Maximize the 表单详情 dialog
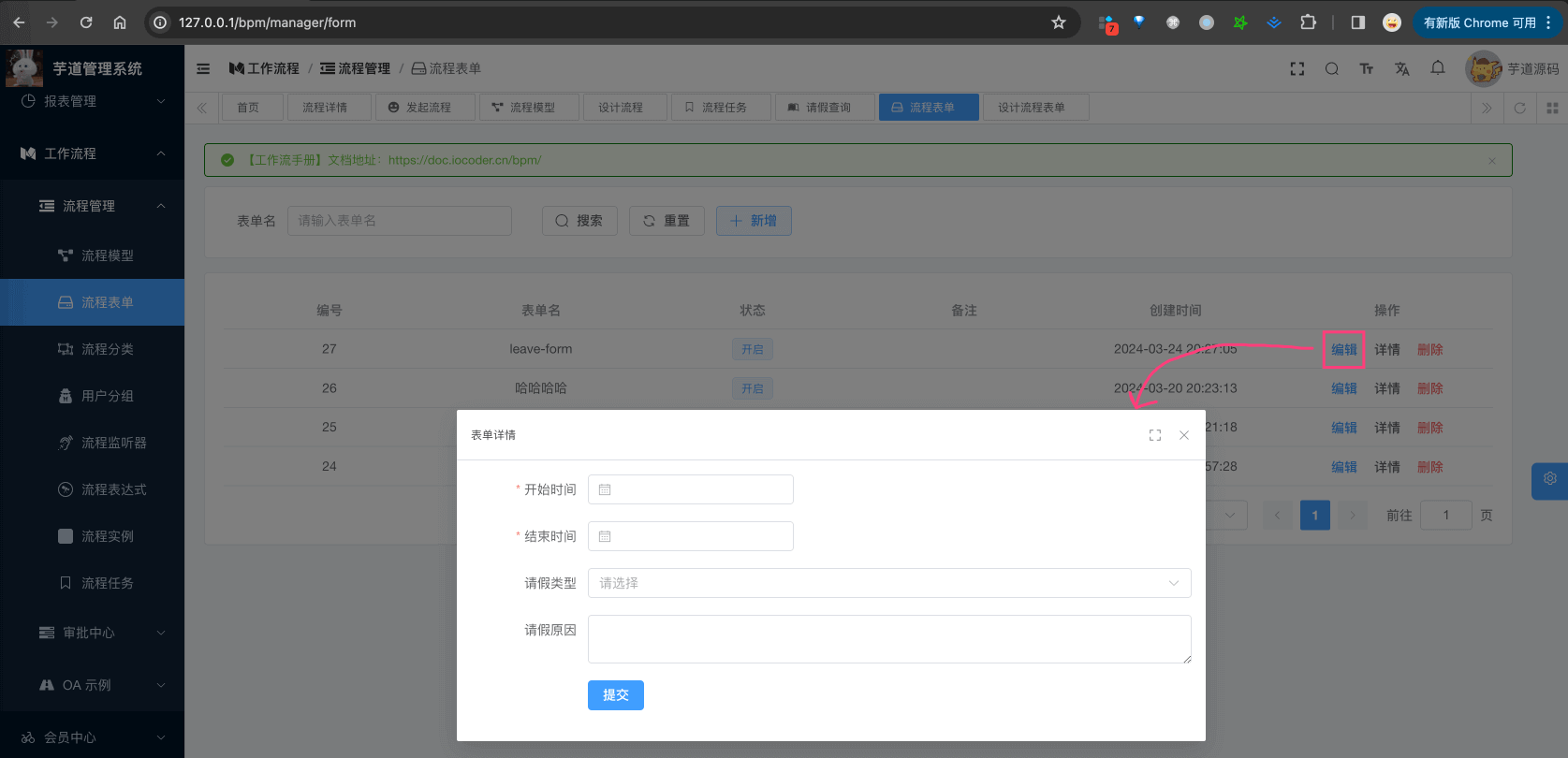 click(x=1155, y=435)
